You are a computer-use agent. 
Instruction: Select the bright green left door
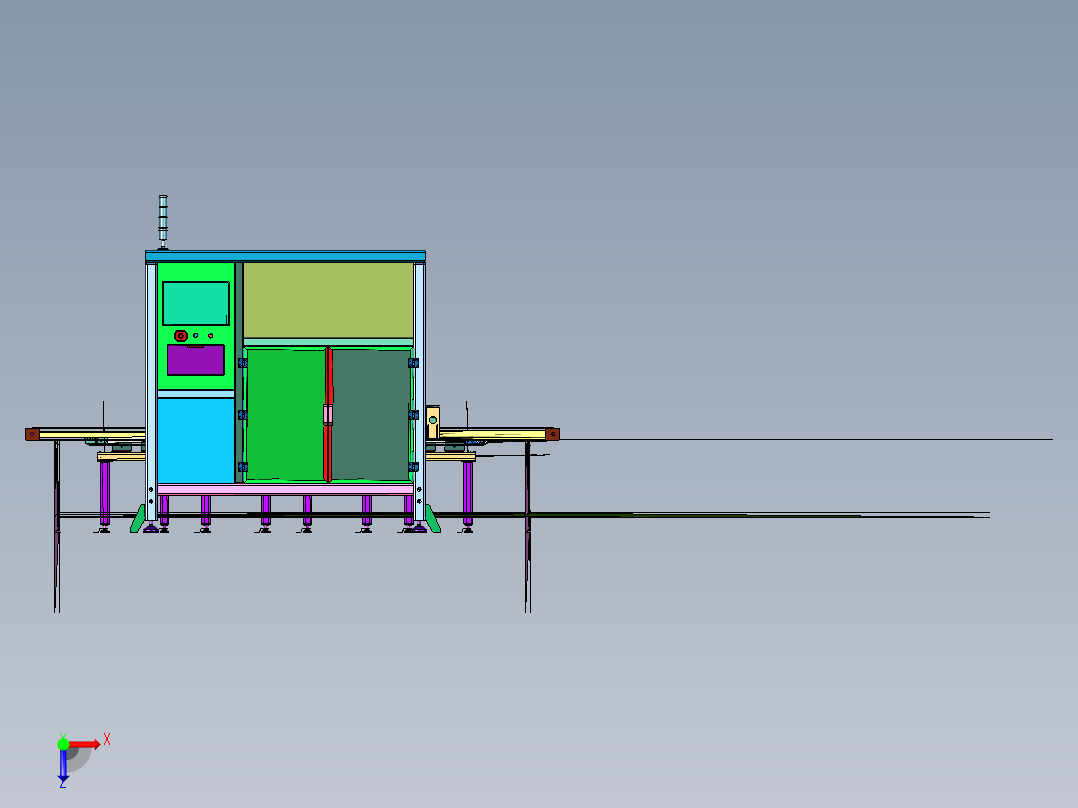pos(285,415)
